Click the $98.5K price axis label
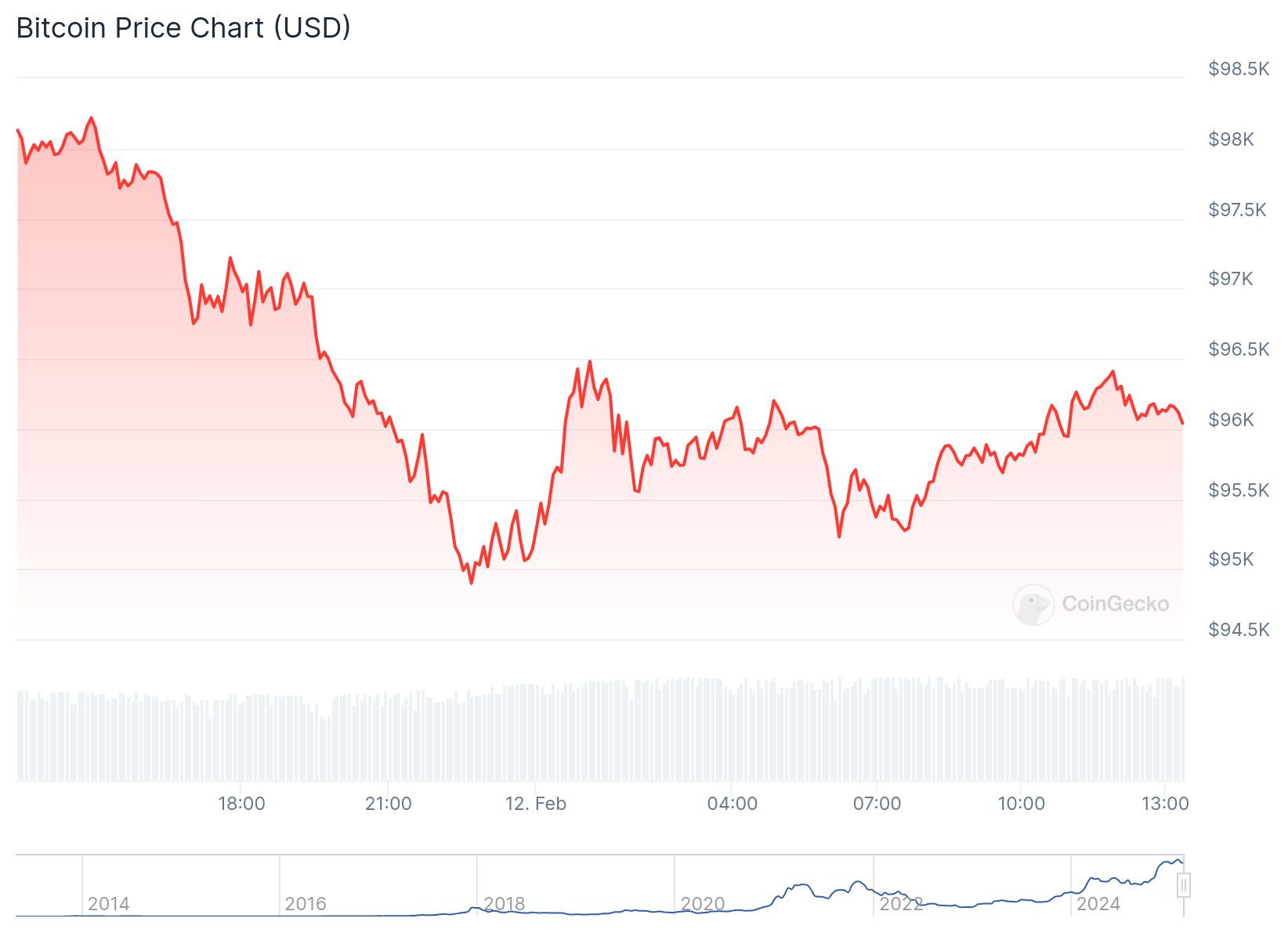The height and width of the screenshot is (940, 1288). [1238, 69]
